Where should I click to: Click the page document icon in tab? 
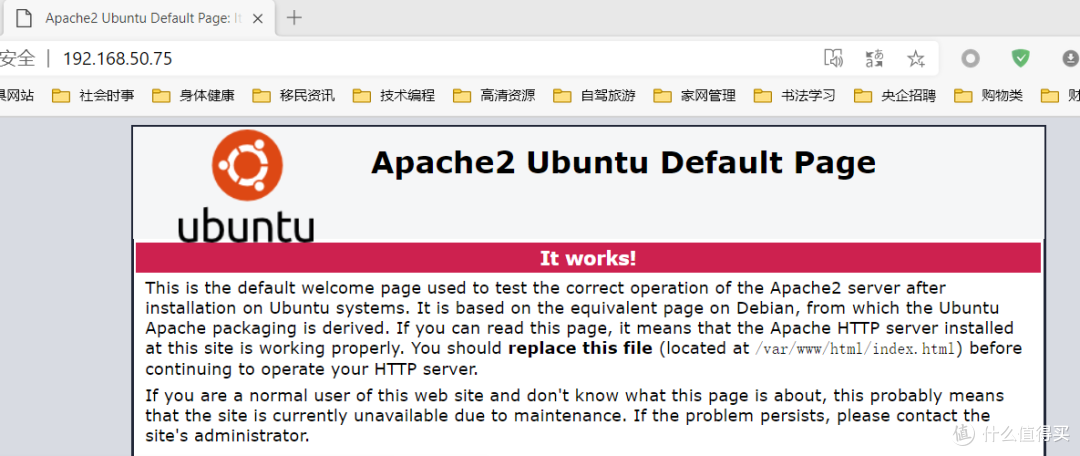click(24, 19)
